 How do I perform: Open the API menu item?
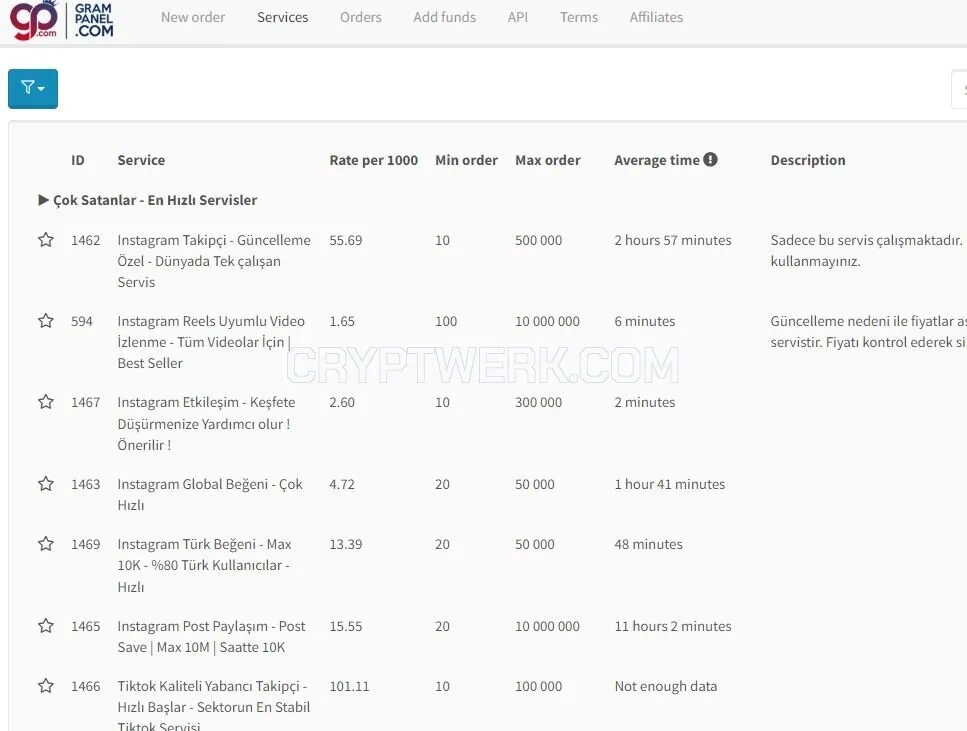[517, 17]
